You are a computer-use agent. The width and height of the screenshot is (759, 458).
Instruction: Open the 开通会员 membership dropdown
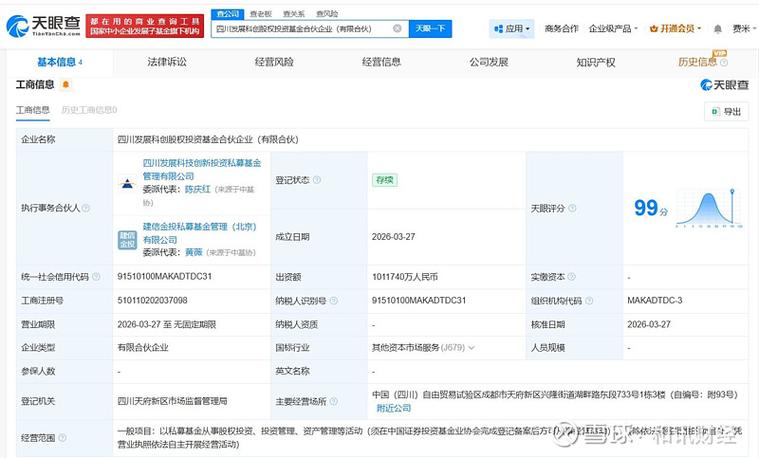coord(675,29)
